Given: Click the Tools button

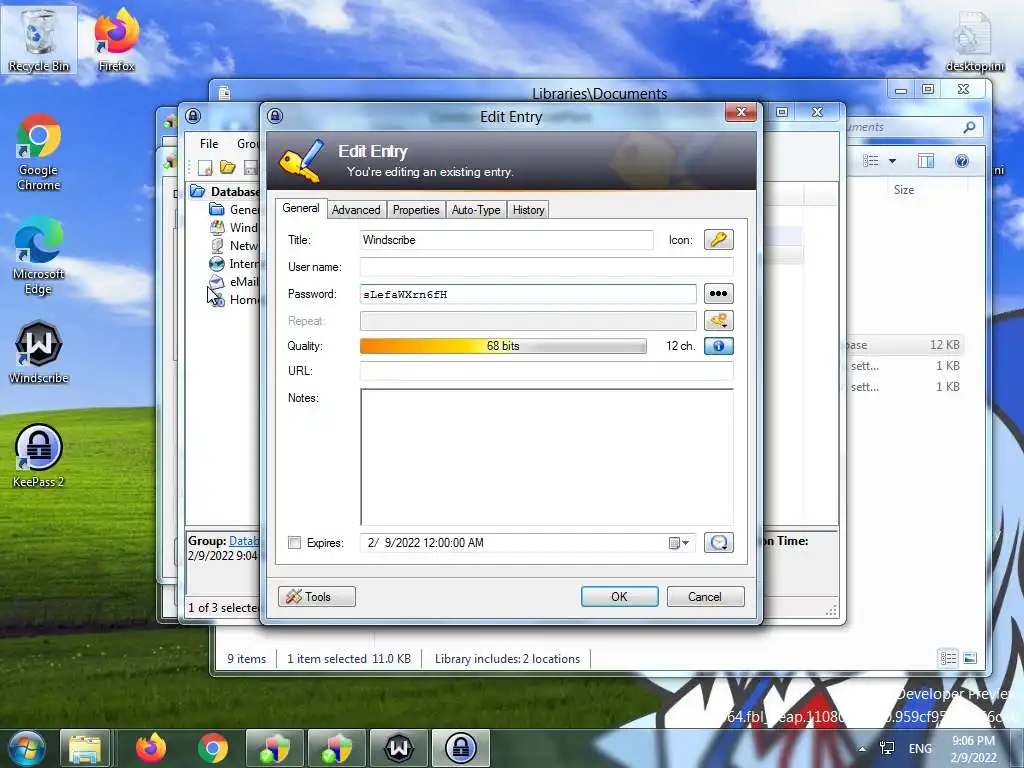Looking at the screenshot, I should [317, 596].
